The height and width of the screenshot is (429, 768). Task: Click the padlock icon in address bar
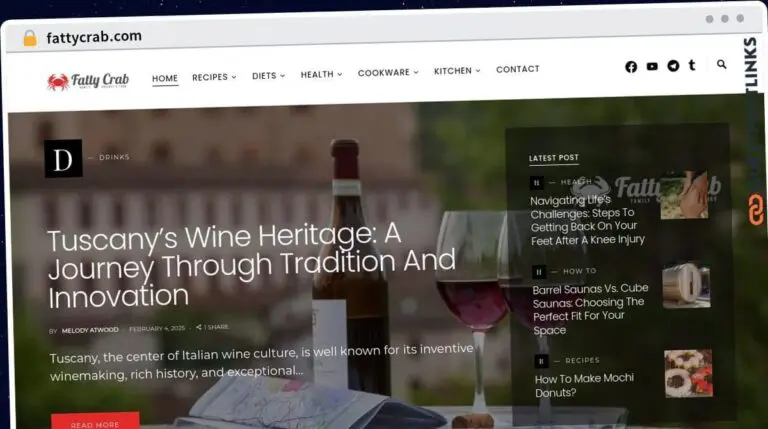point(30,38)
